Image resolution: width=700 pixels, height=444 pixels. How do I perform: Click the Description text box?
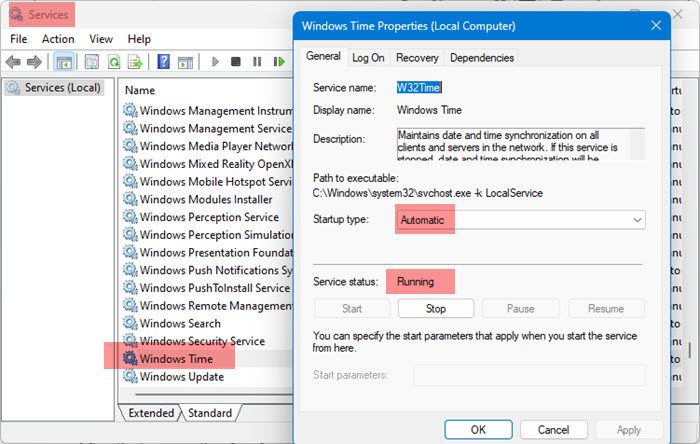521,144
